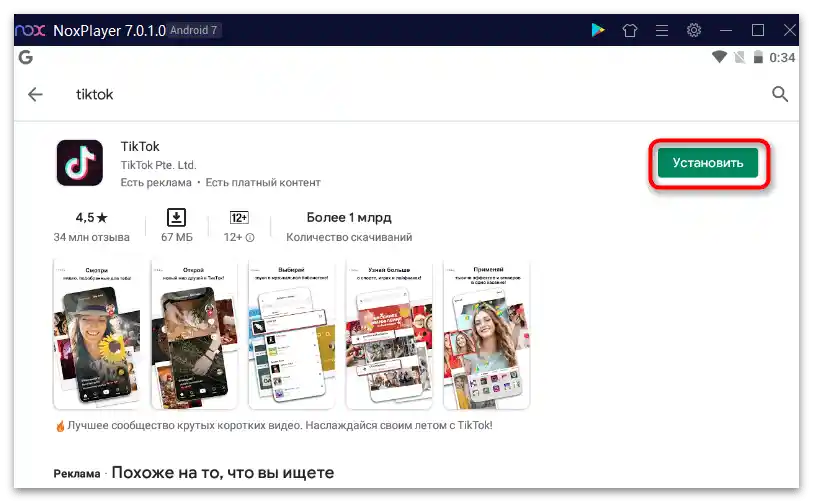
Task: Open the Выбирай screenshot thumbnail
Action: 291,334
